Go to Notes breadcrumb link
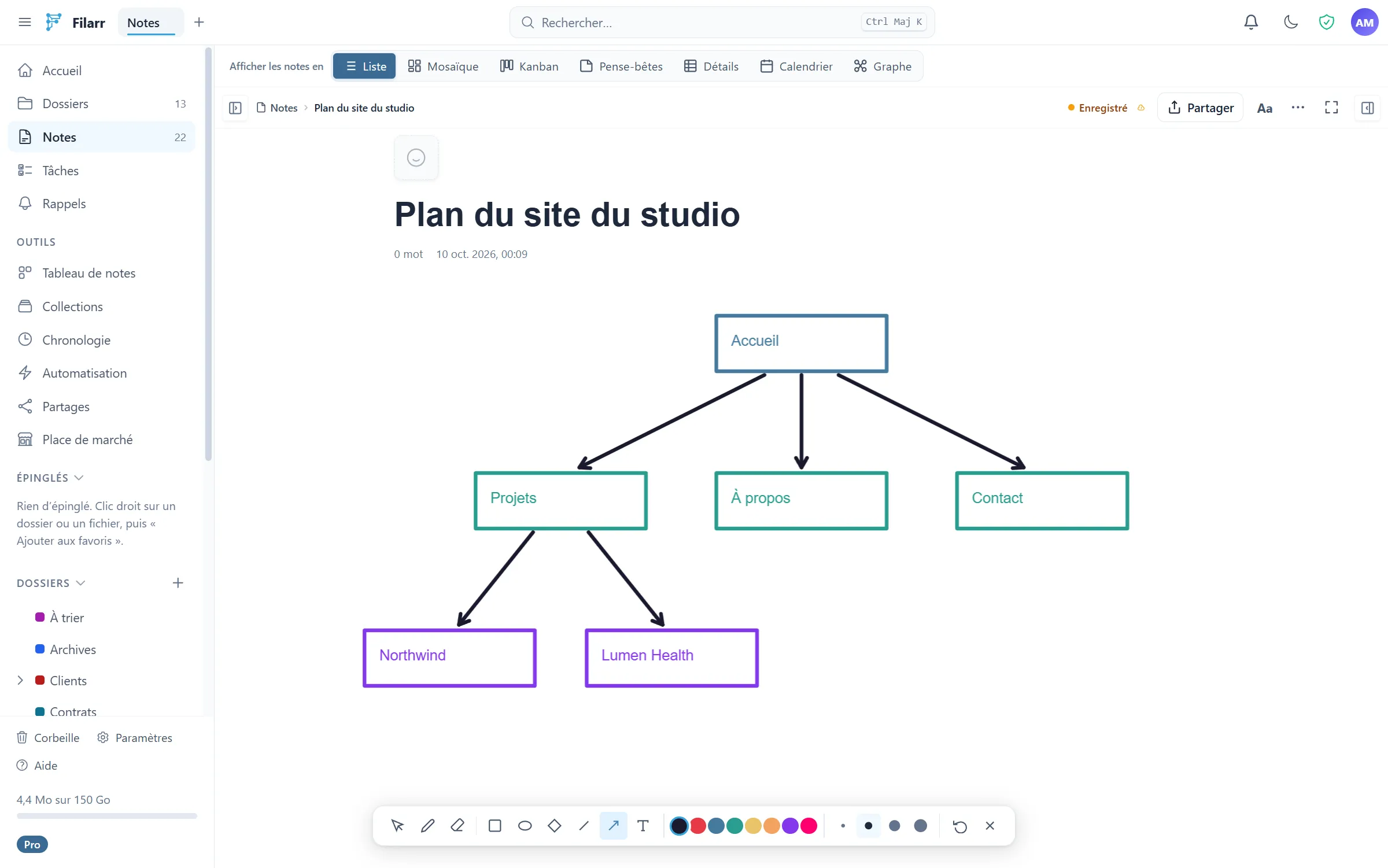1388x868 pixels. [x=277, y=108]
